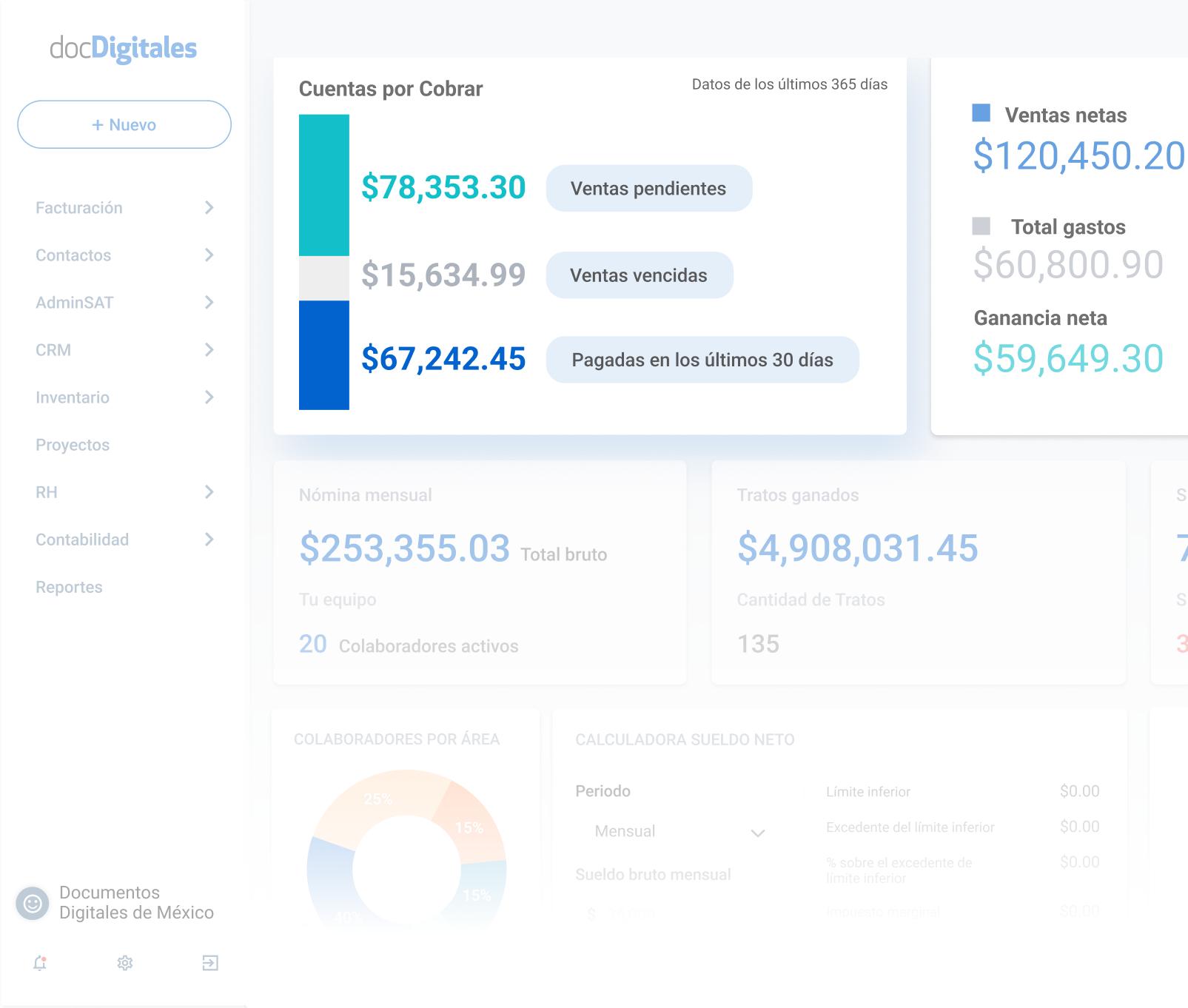Viewport: 1188px width, 1008px height.
Task: Click the $253,355.03 Nómina mensual total
Action: 404,548
